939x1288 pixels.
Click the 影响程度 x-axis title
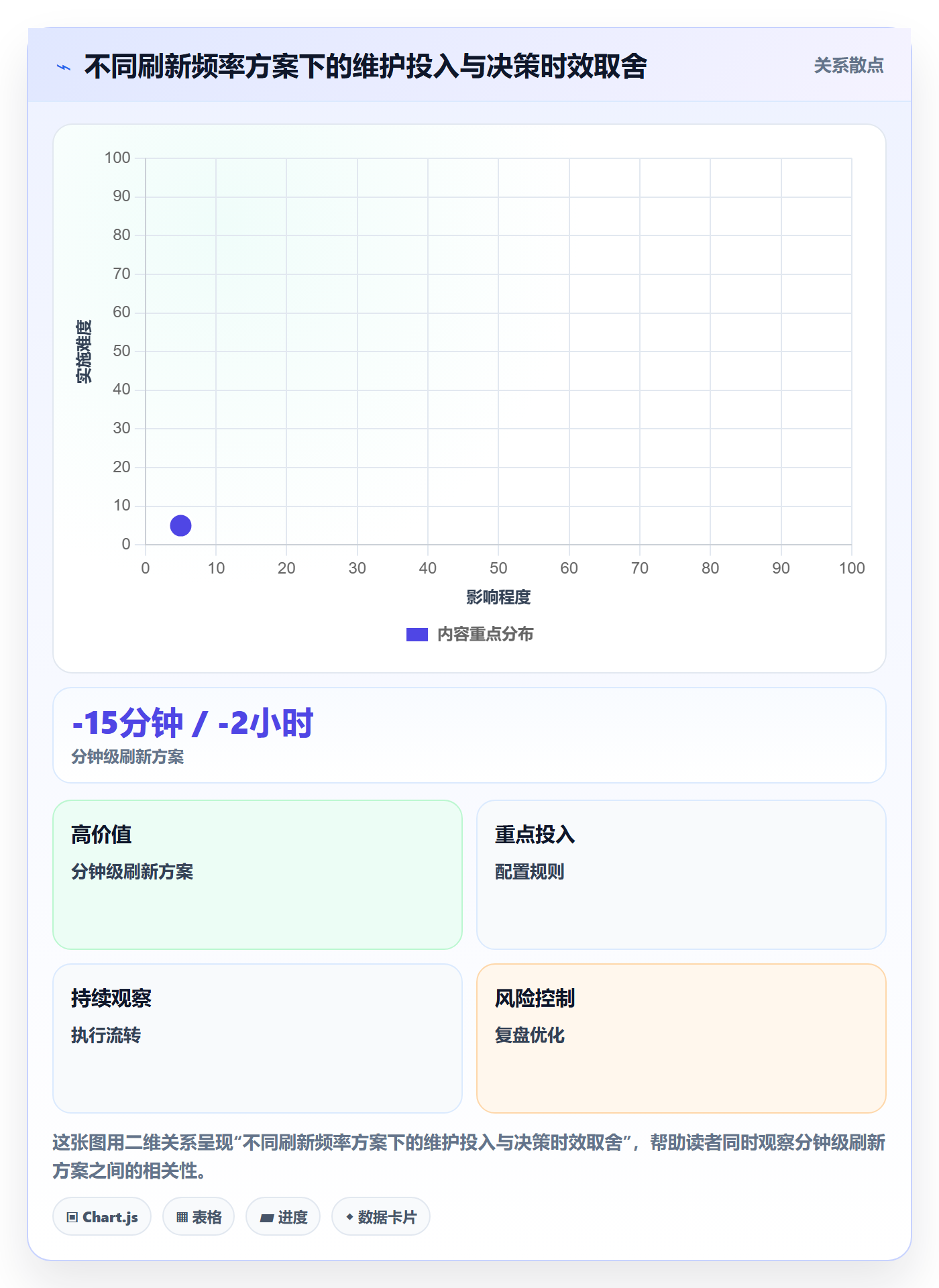(x=498, y=597)
